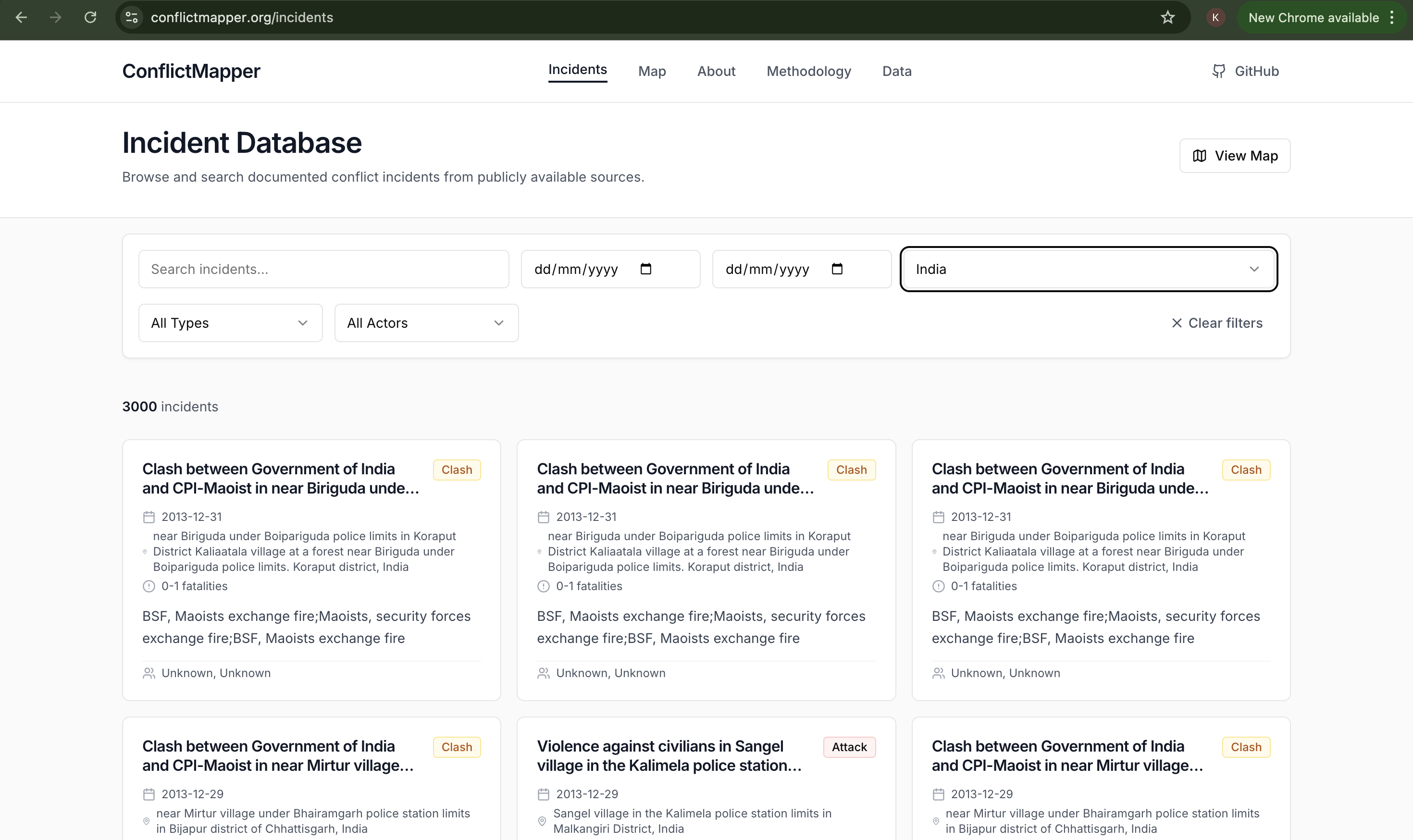Screen dimensions: 1413x840
Task: Focus the Search incidents input field
Action: [x=324, y=270]
